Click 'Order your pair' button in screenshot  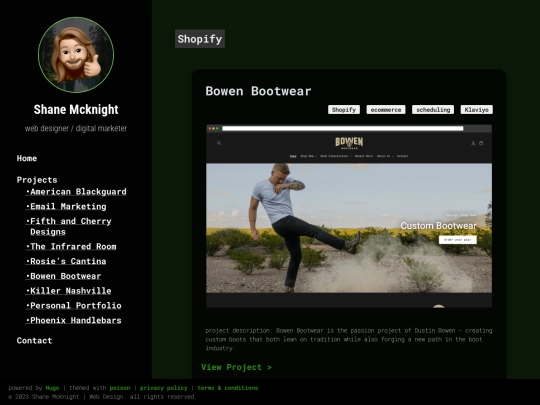click(458, 240)
